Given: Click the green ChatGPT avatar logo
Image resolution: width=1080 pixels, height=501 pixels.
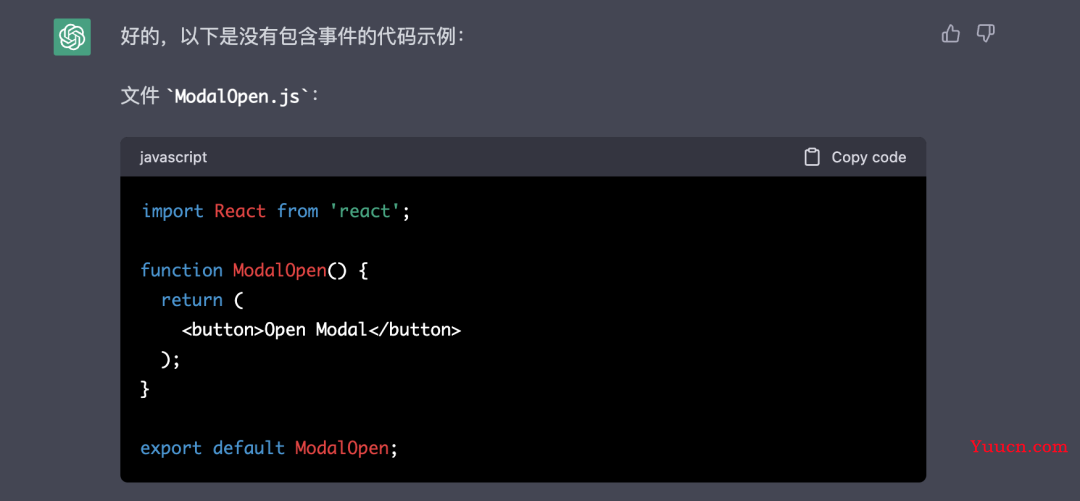Looking at the screenshot, I should coord(72,37).
